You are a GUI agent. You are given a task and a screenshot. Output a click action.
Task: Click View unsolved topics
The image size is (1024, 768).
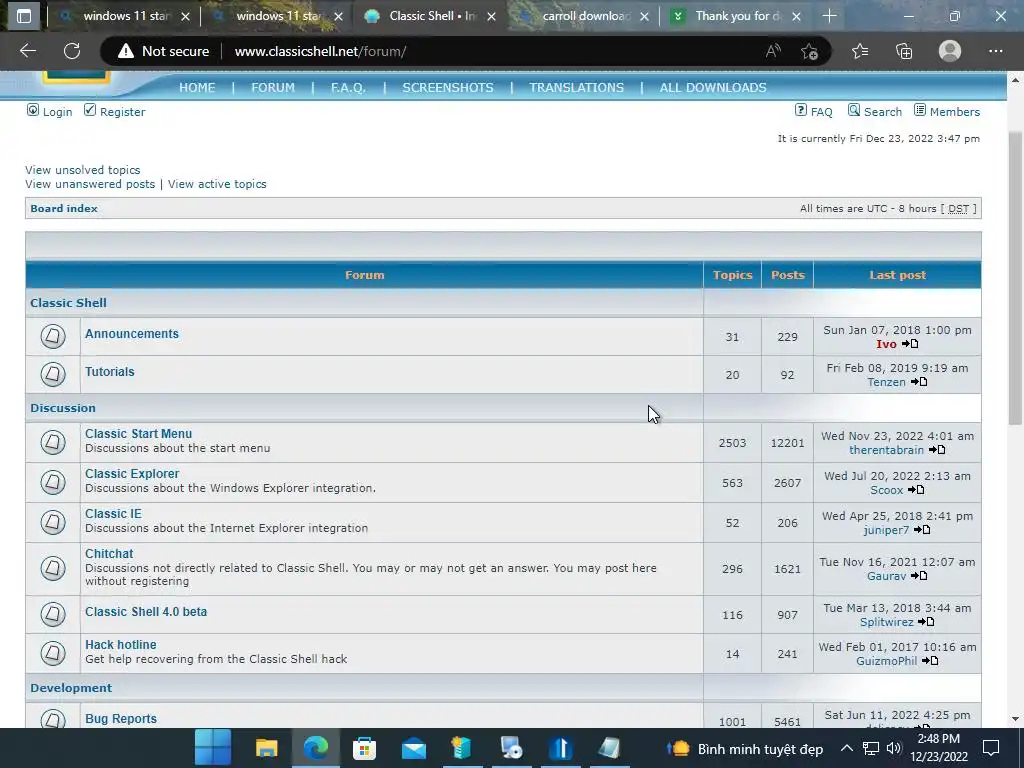[x=82, y=170]
